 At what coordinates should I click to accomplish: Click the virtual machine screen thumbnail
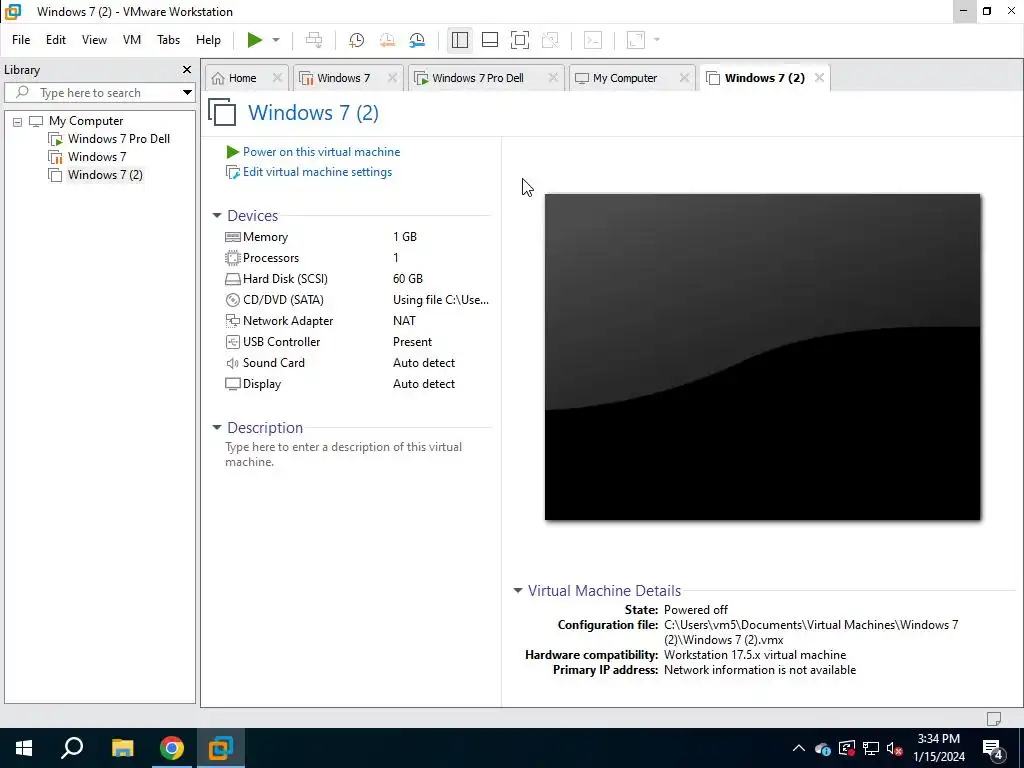pos(762,357)
